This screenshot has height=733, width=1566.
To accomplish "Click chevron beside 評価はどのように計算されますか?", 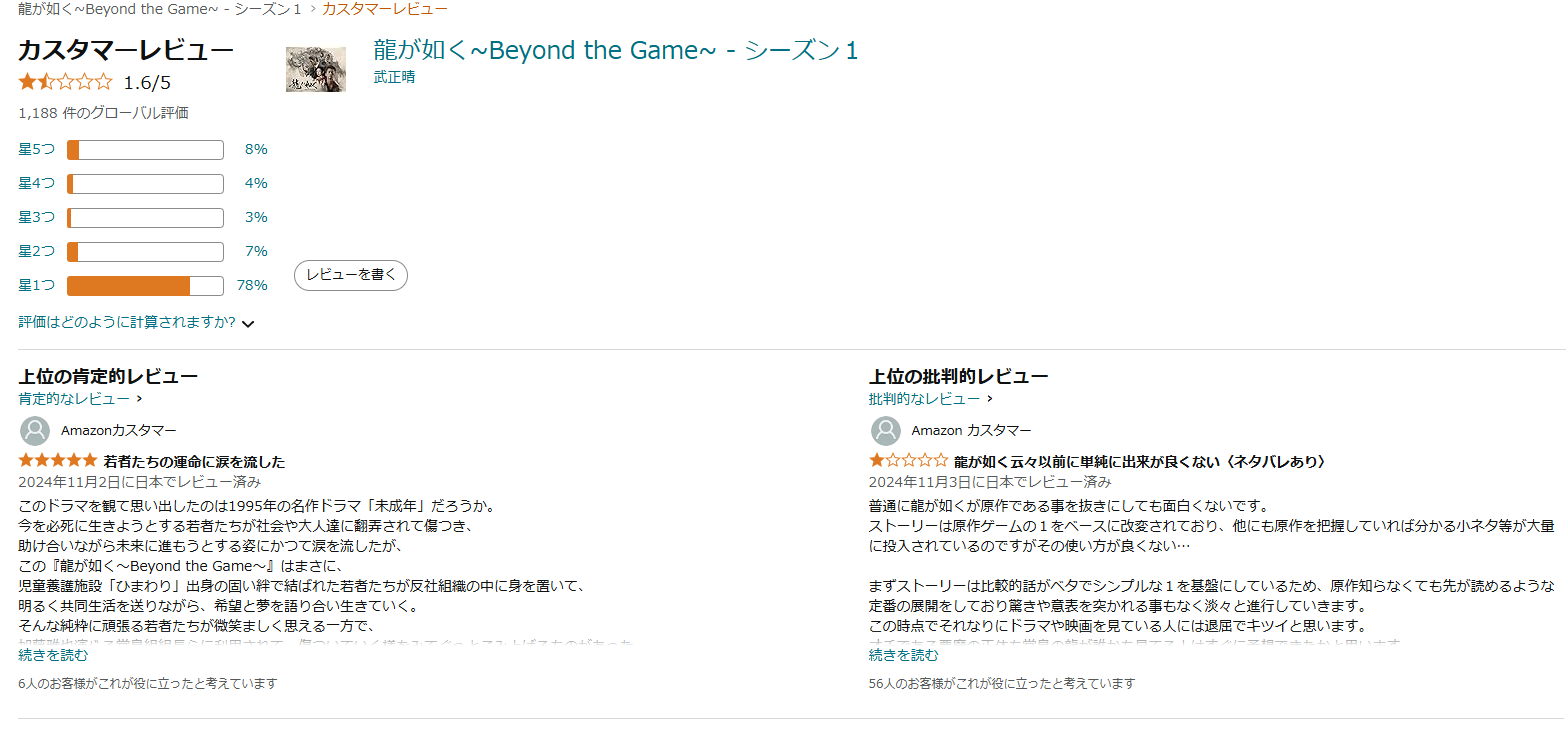I will tap(248, 323).
